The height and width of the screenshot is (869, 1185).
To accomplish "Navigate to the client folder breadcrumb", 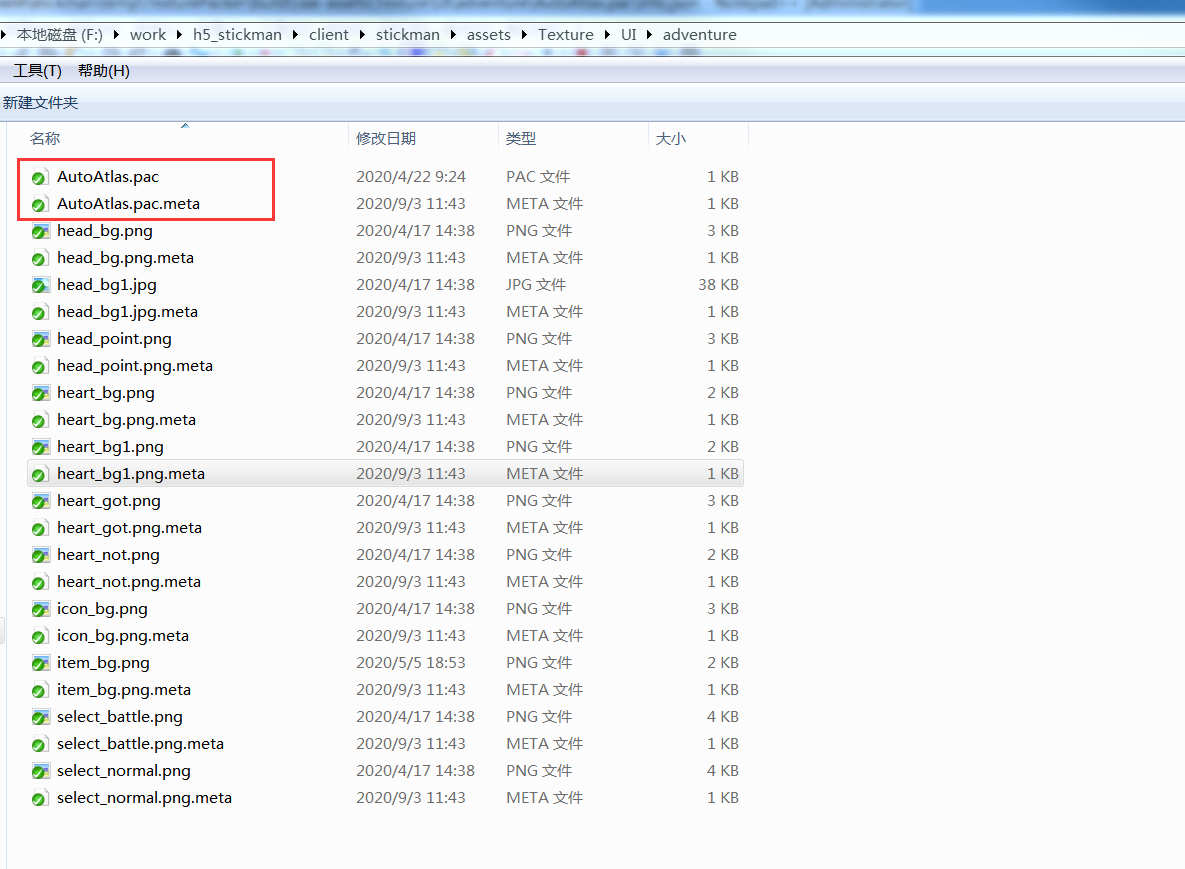I will 329,35.
